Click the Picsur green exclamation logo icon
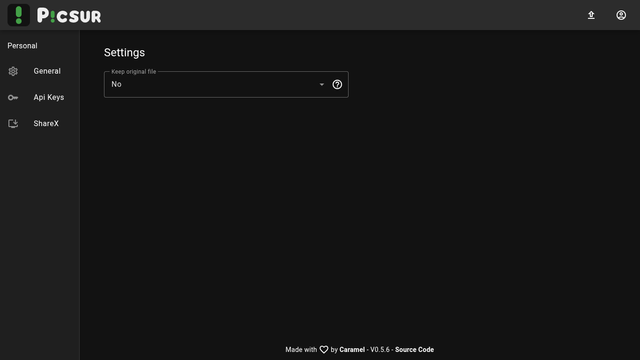Screen dimensions: 640x360 click(18, 15)
